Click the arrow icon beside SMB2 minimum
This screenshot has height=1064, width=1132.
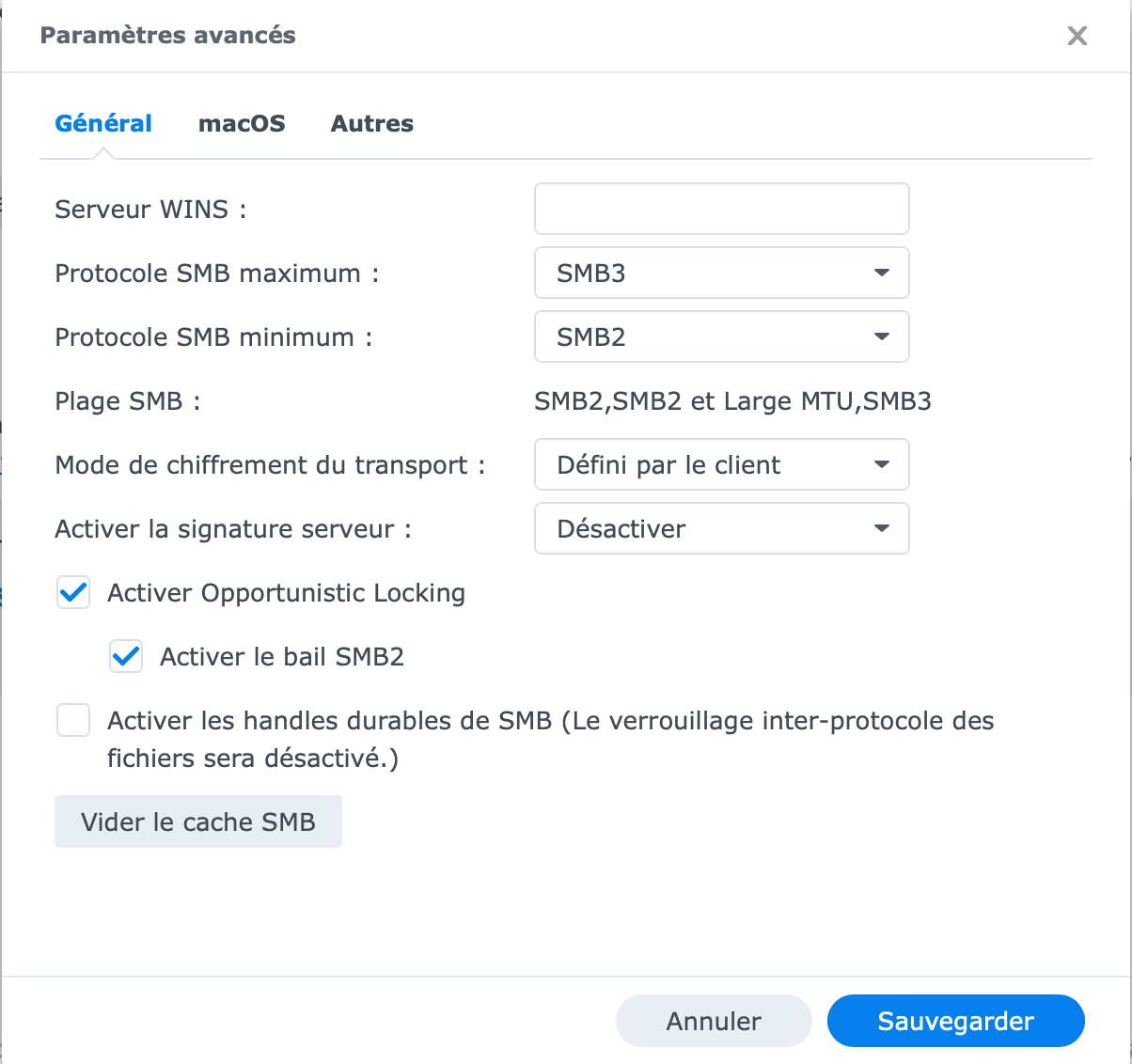(x=881, y=336)
